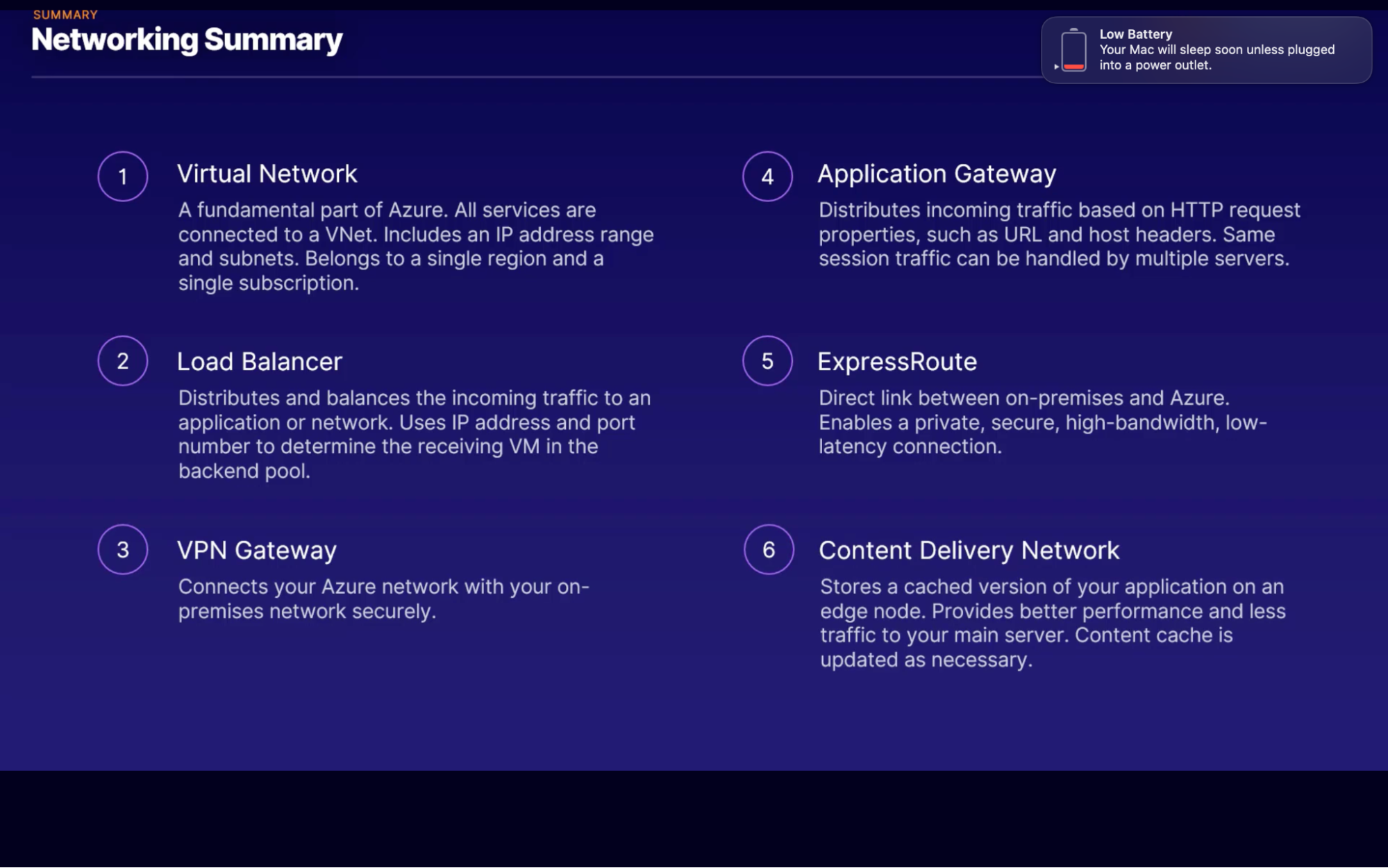Click the numbered circle 4 icon

click(x=767, y=176)
